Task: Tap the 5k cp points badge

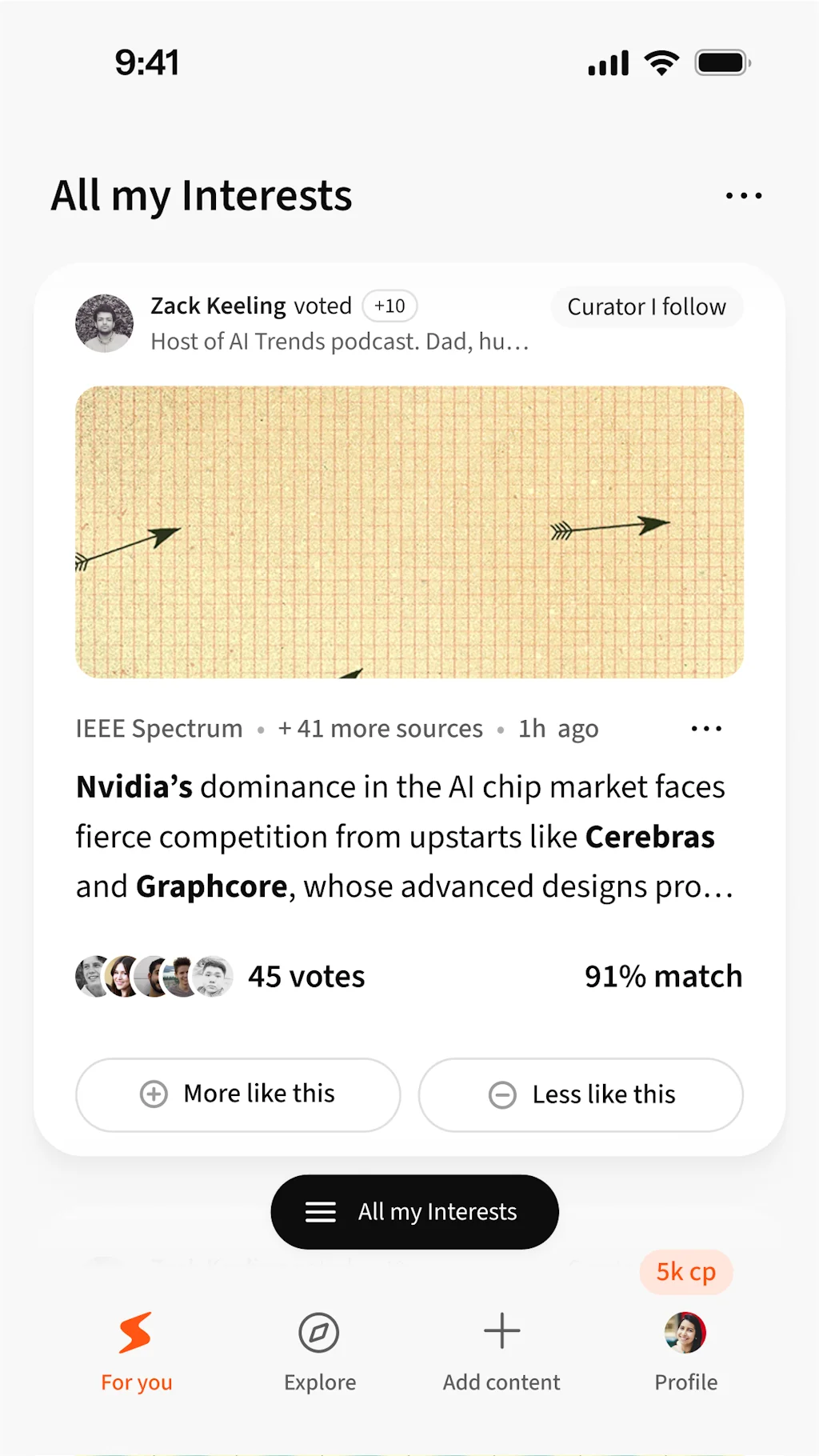Action: [x=685, y=1272]
